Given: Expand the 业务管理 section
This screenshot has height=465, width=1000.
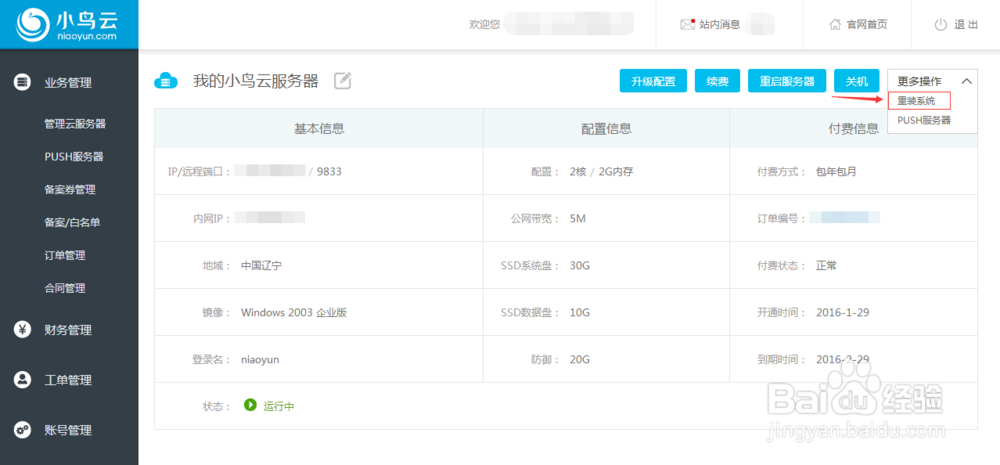Looking at the screenshot, I should 69,82.
